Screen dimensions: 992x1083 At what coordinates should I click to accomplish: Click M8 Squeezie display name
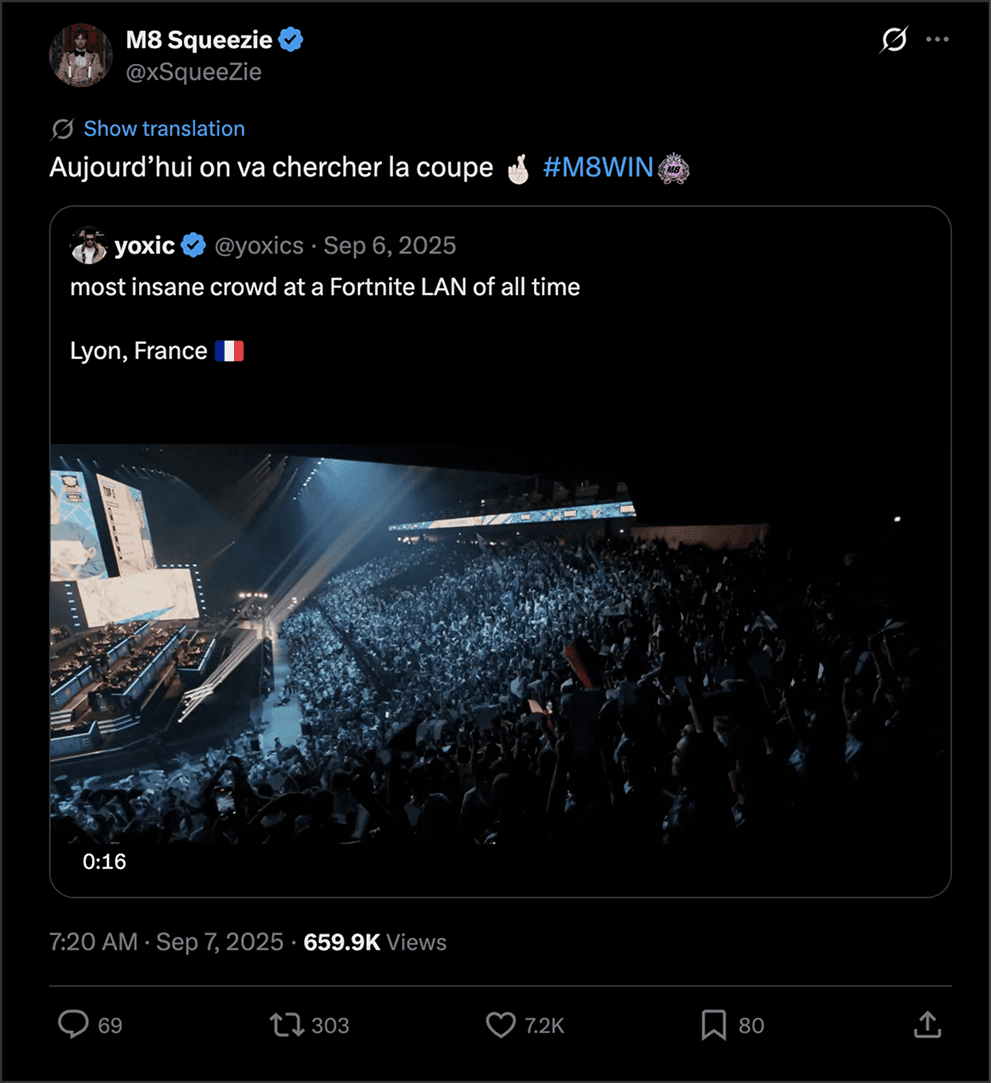[199, 40]
